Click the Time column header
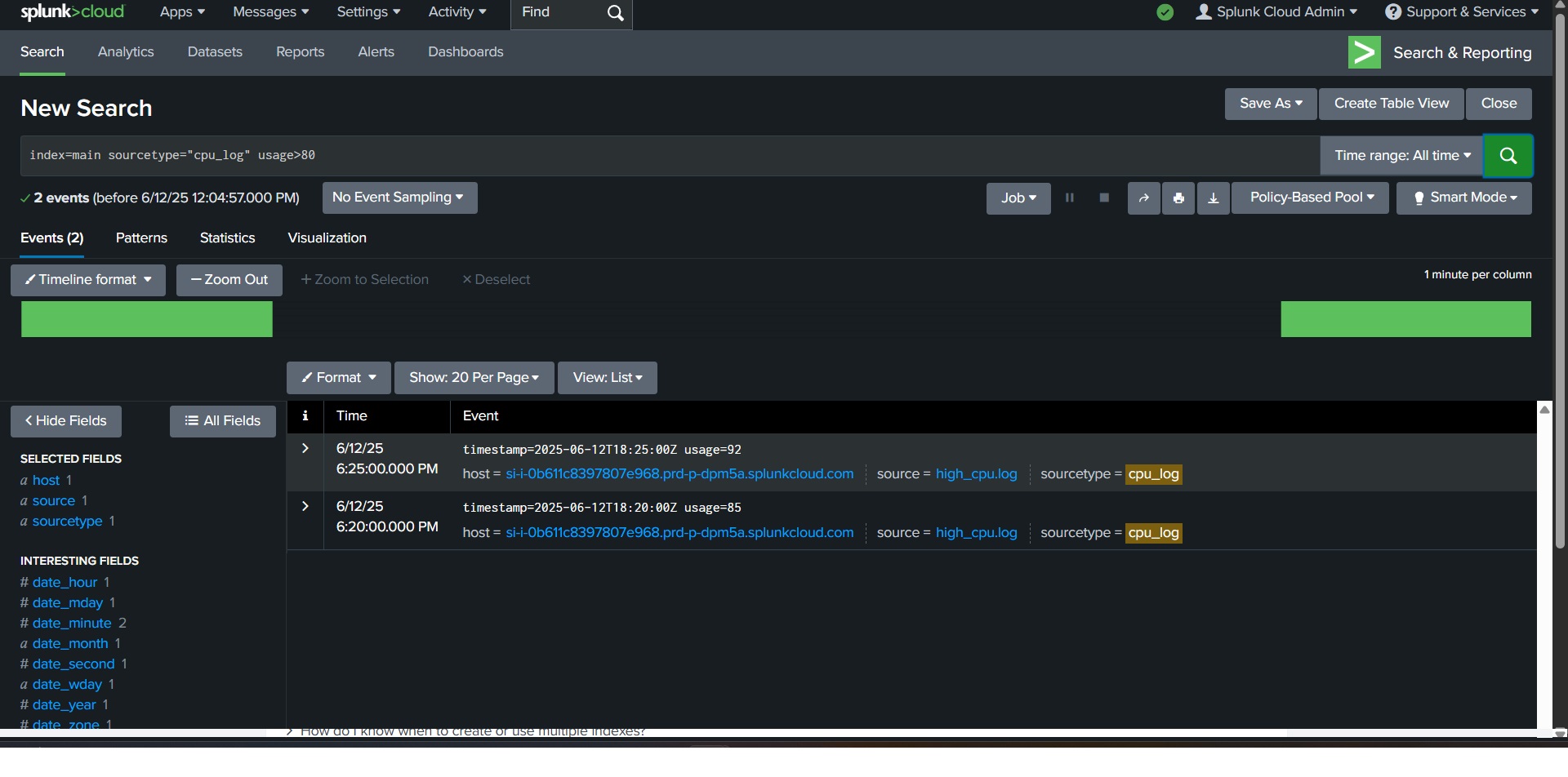The width and height of the screenshot is (1568, 777). 352,416
